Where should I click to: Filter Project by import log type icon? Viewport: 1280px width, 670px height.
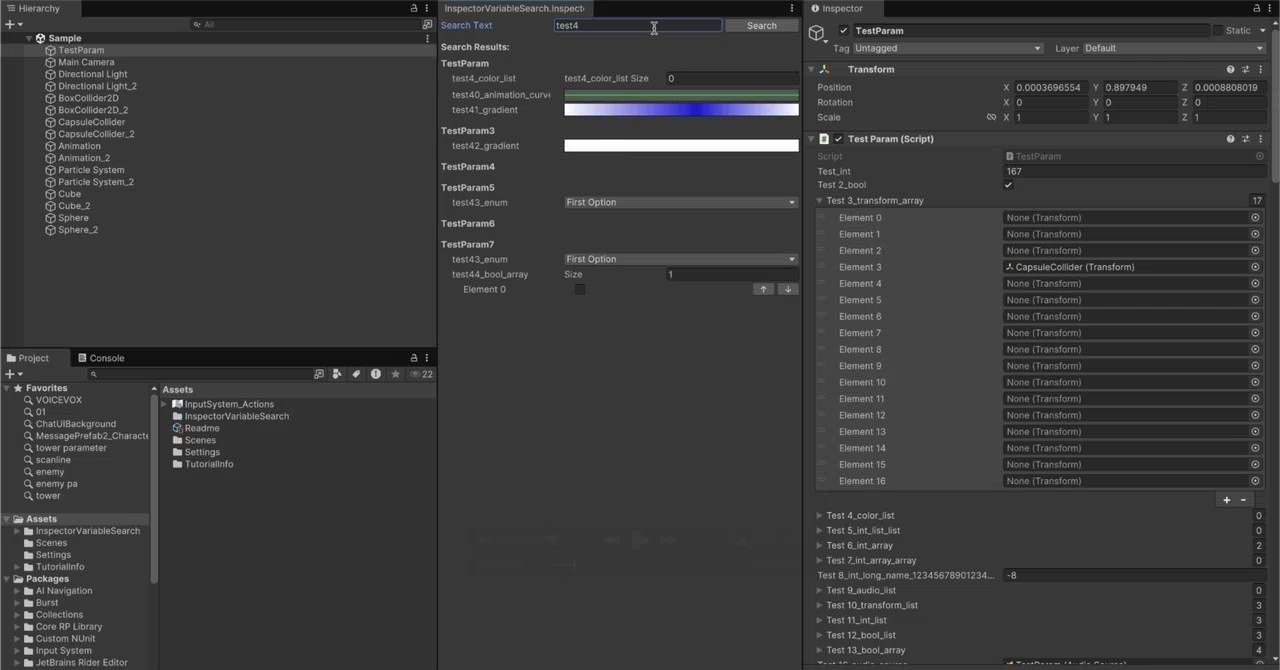(x=376, y=374)
